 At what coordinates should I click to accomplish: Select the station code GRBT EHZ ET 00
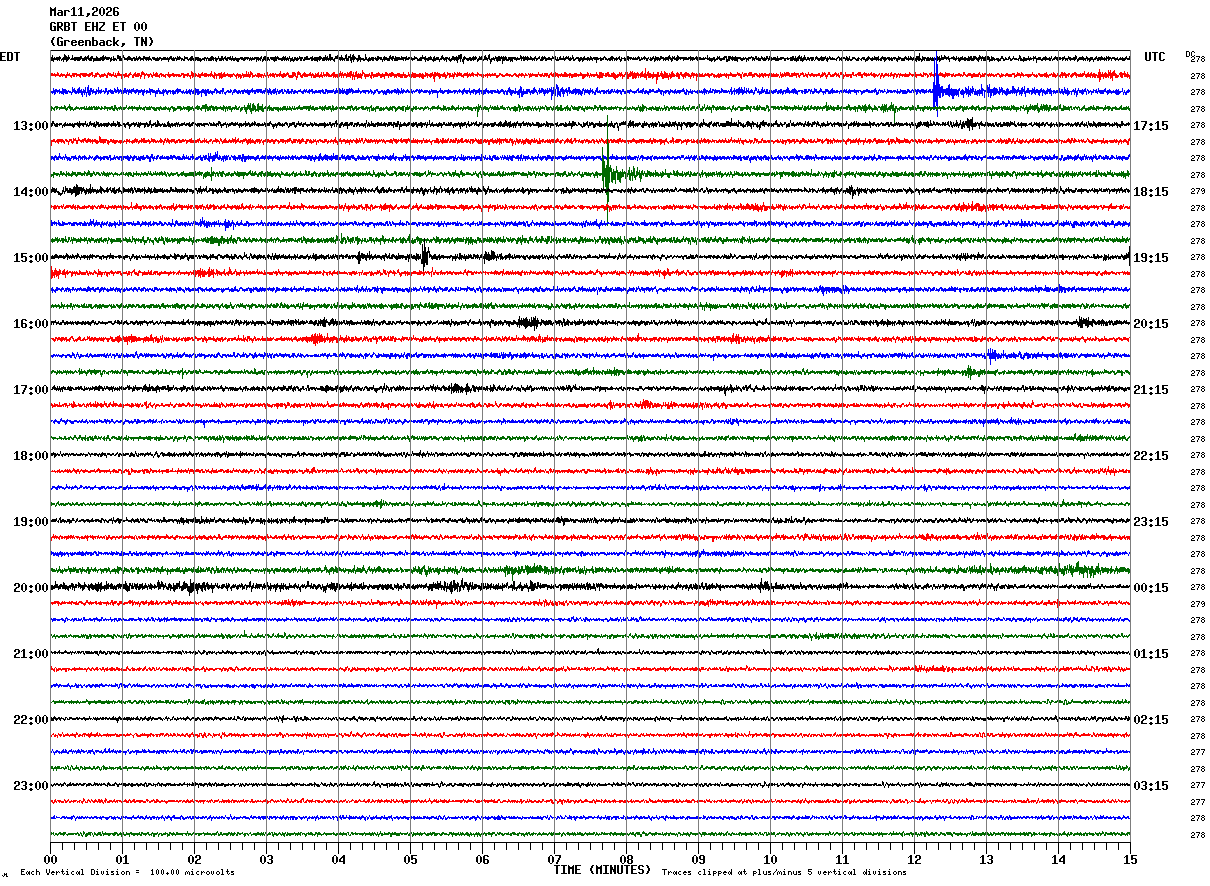pos(98,27)
